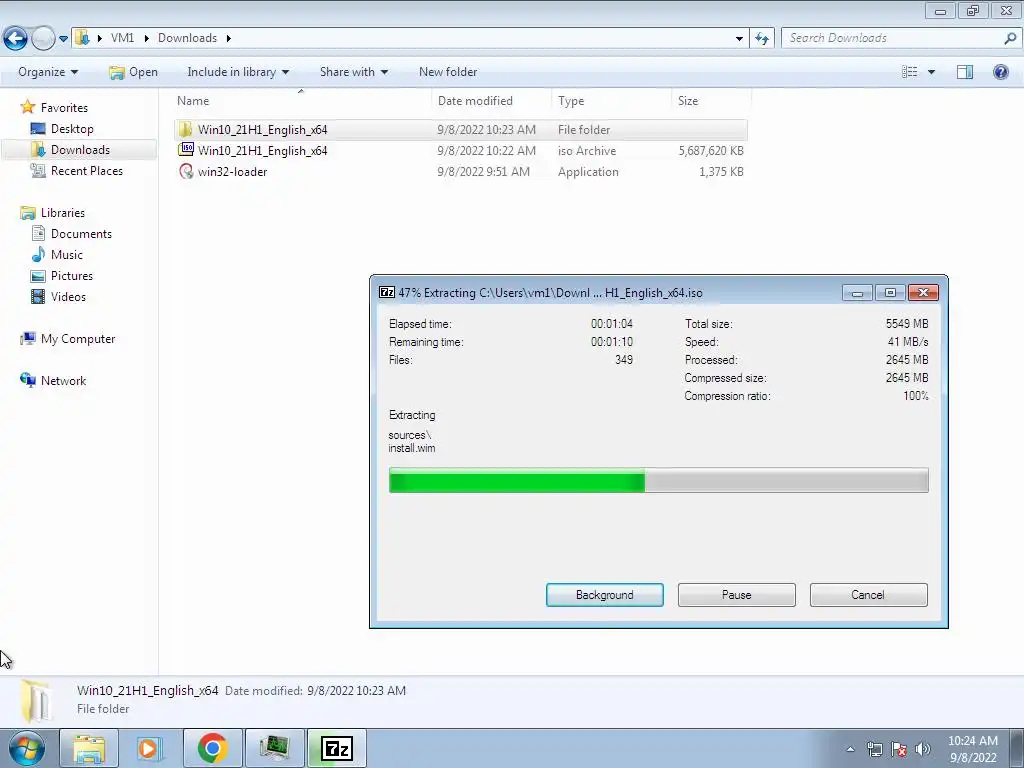
Task: Click the Action Center flag icon
Action: point(899,749)
